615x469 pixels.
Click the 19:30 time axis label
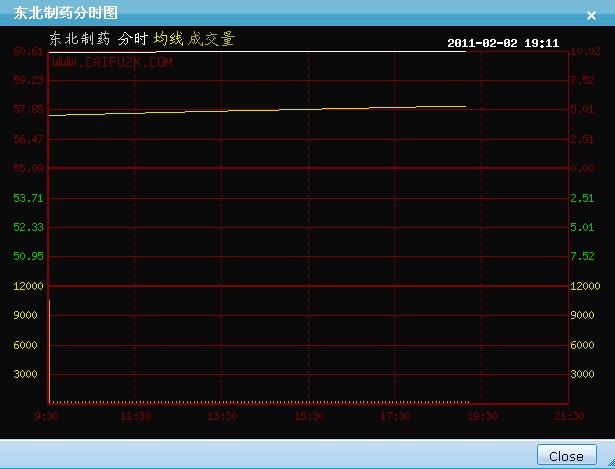482,416
